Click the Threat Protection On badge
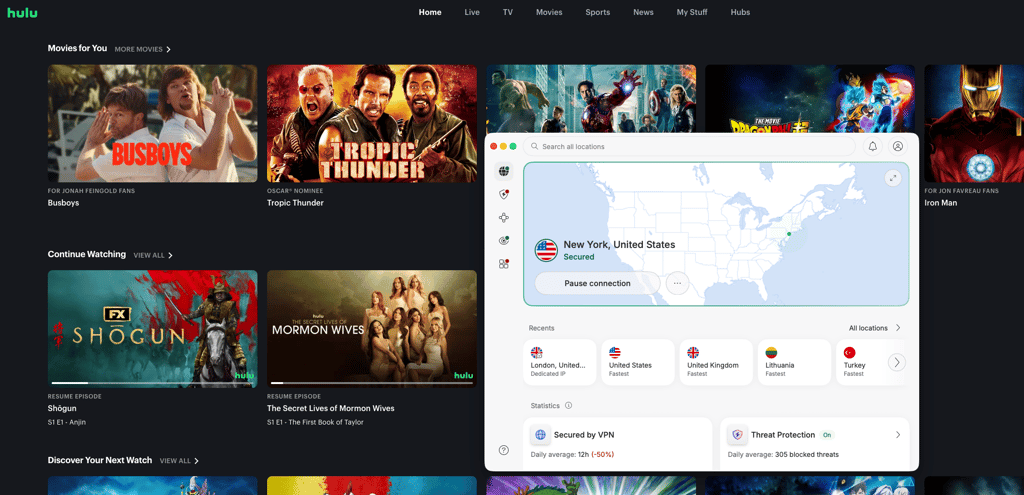This screenshot has height=495, width=1024. 827,435
